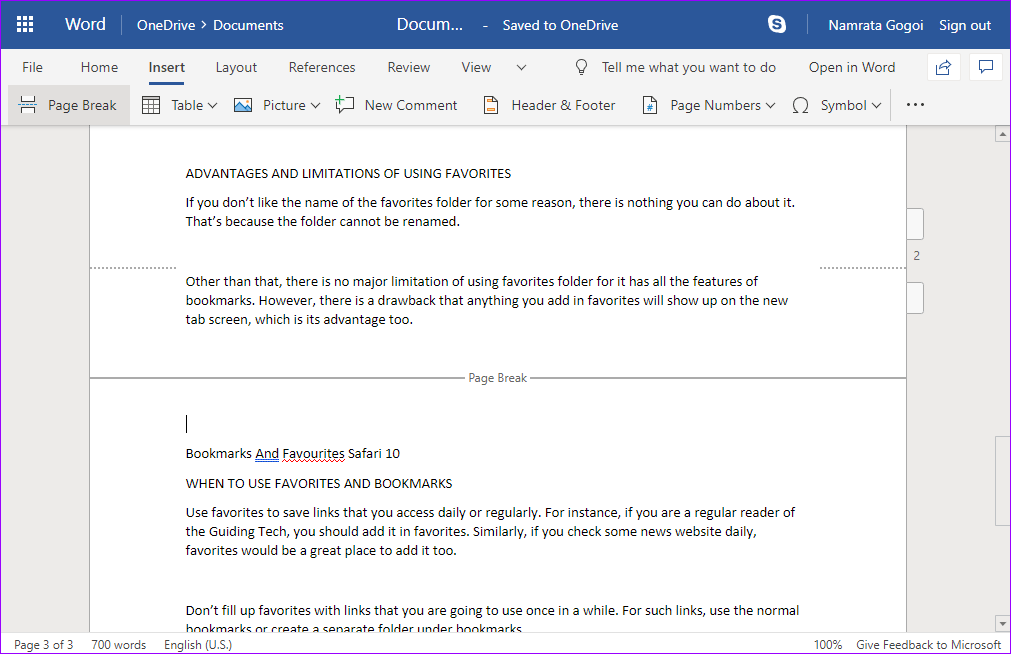1011x654 pixels.
Task: Select the Insert tab
Action: pyautogui.click(x=166, y=67)
